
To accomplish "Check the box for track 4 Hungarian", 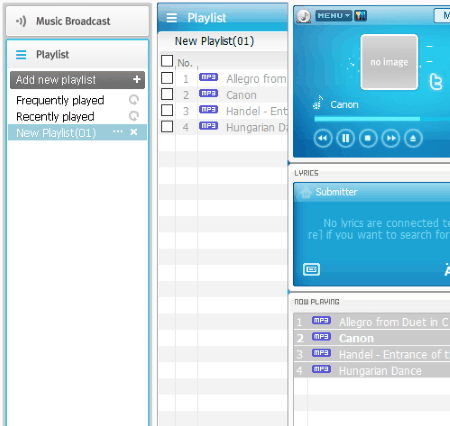I will (167, 127).
